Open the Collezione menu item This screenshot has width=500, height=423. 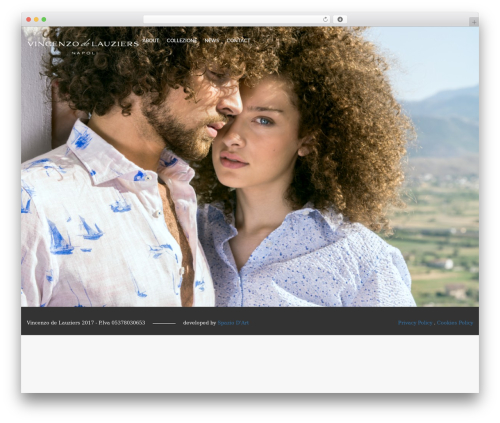click(x=182, y=40)
